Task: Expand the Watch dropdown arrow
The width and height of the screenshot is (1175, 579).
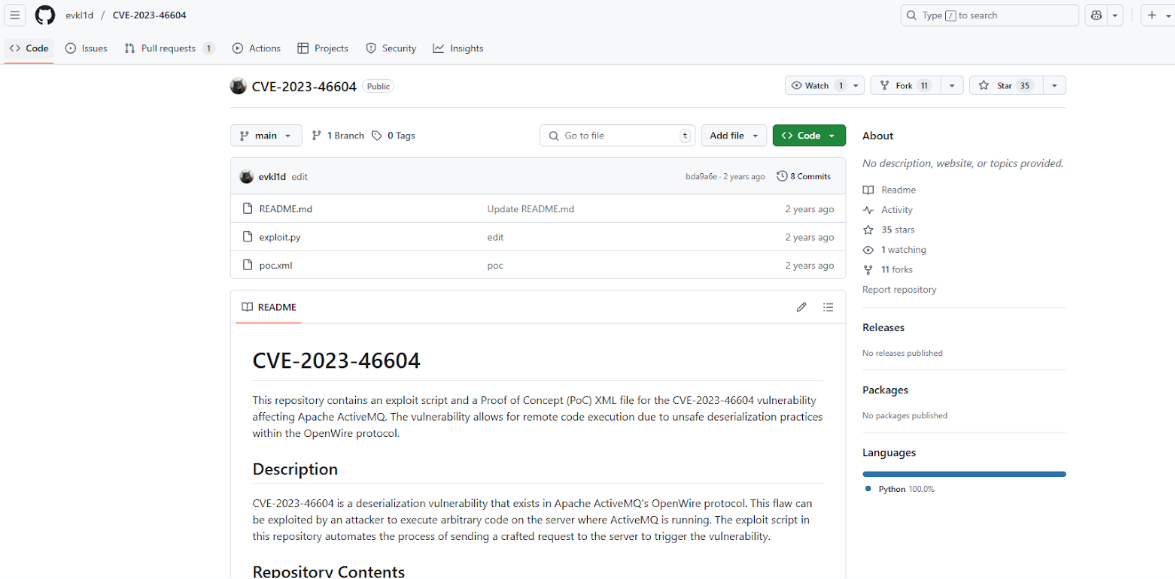Action: pyautogui.click(x=857, y=85)
